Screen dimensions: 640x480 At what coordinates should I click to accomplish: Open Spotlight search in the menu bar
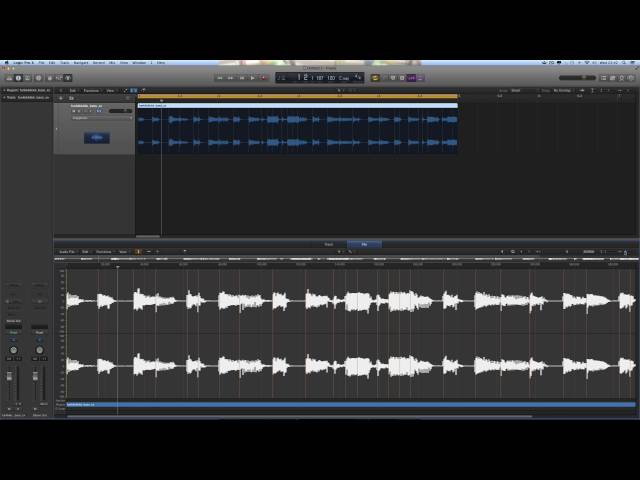click(x=624, y=63)
